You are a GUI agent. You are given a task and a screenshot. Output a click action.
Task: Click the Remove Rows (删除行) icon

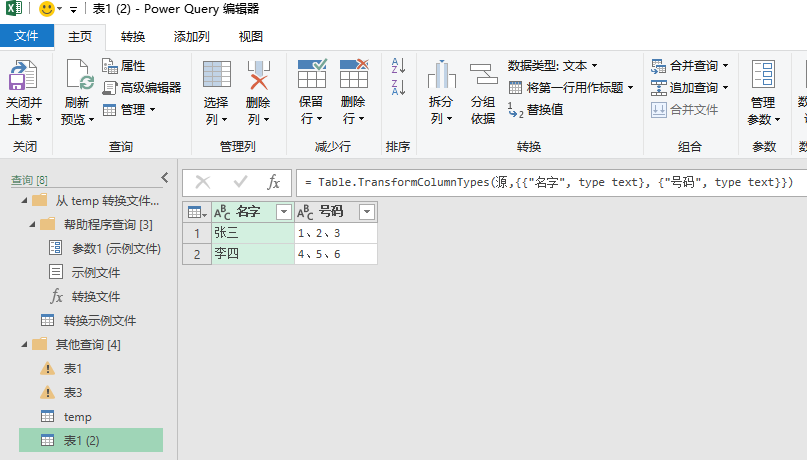(x=354, y=74)
